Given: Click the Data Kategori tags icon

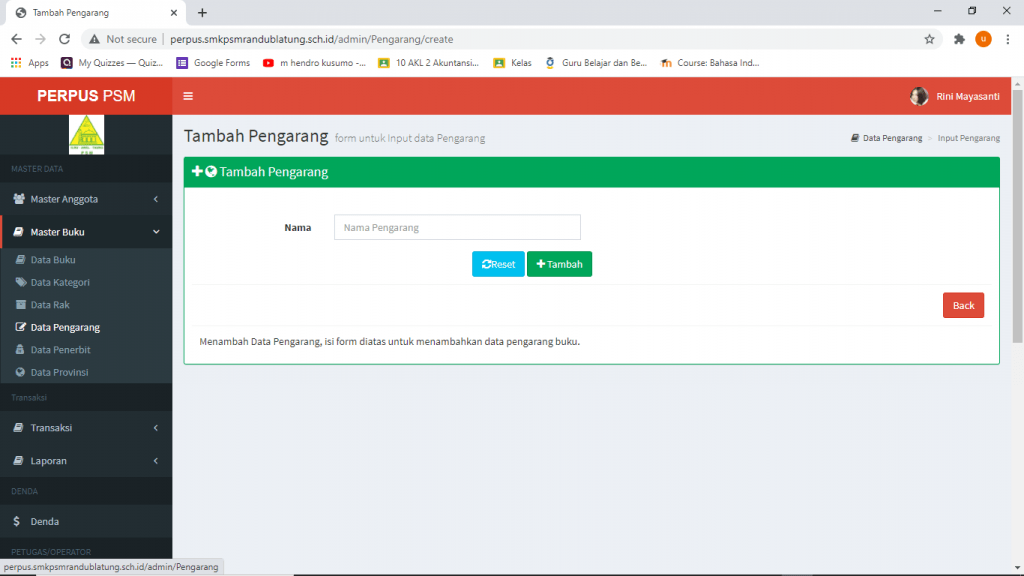Looking at the screenshot, I should click(21, 282).
